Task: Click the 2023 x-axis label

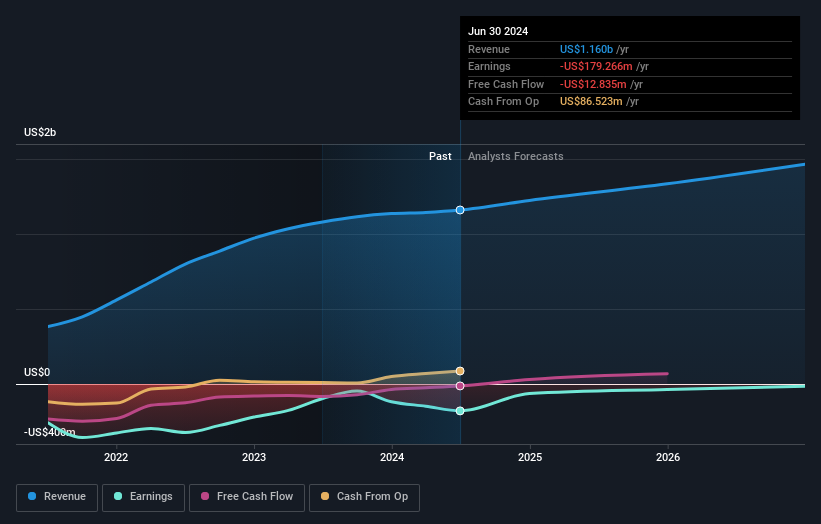Action: pos(254,457)
